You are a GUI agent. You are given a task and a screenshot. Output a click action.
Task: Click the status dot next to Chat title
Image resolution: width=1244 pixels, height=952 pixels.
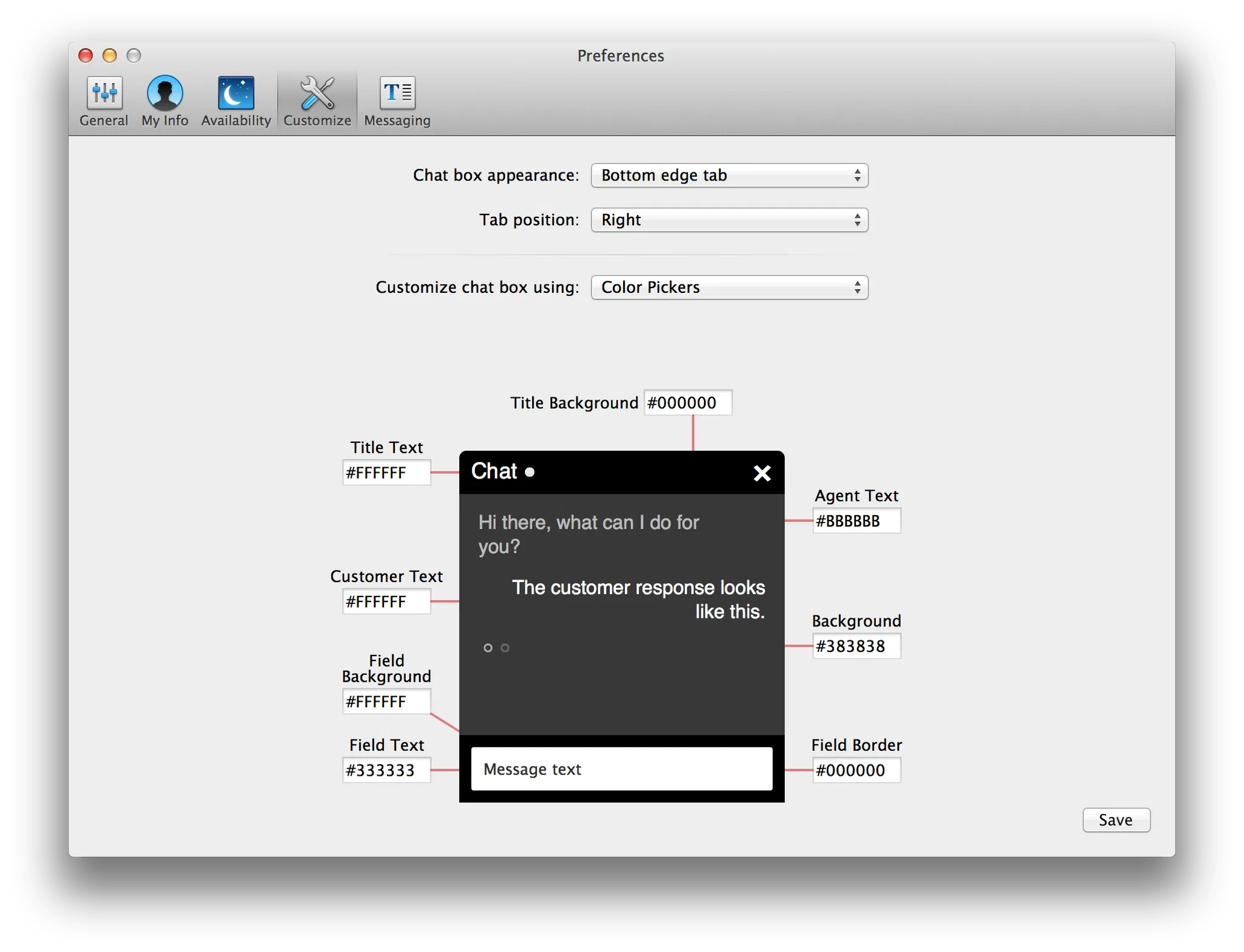(530, 472)
